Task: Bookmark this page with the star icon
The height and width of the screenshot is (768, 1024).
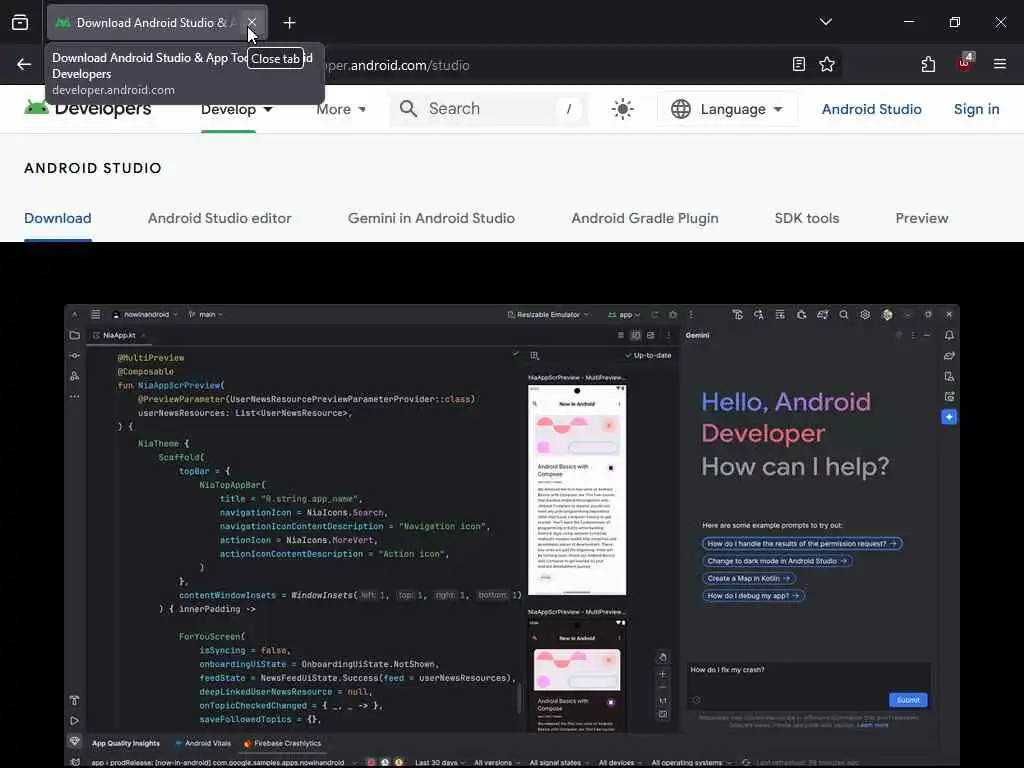Action: click(827, 64)
